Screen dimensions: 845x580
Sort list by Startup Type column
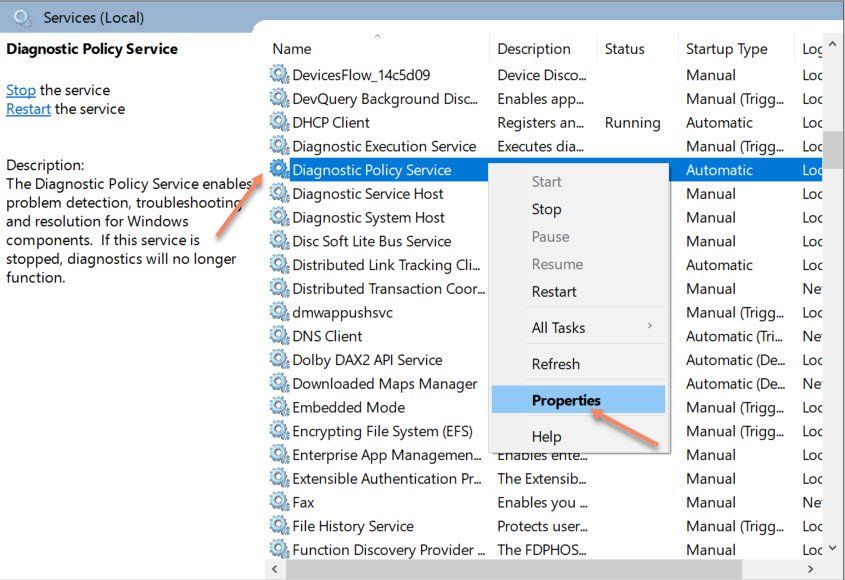click(726, 49)
